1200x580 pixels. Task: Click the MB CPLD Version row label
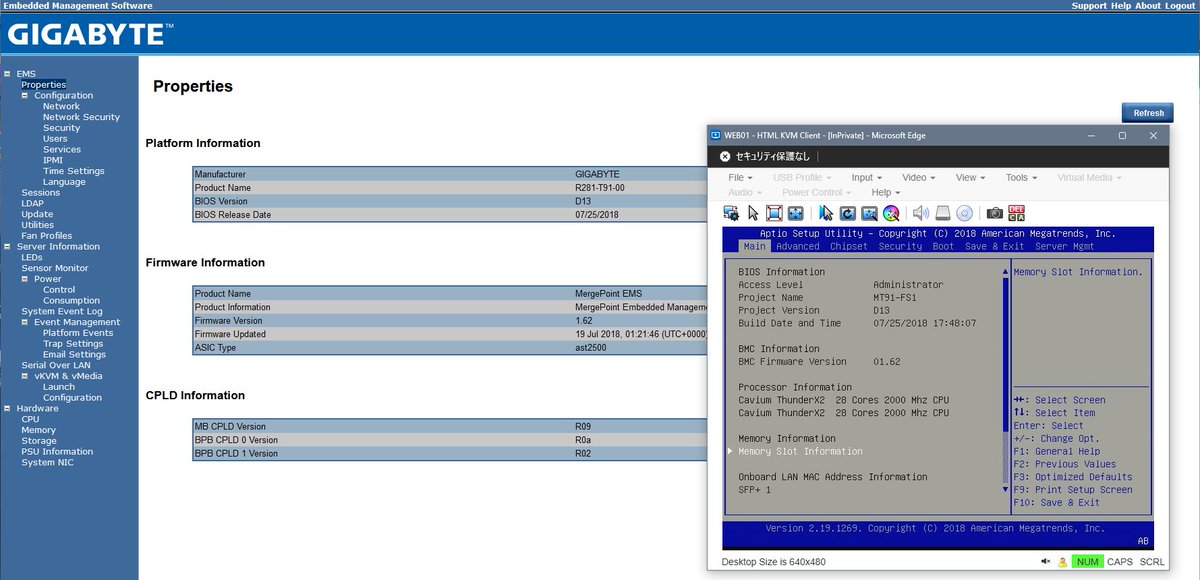pyautogui.click(x=230, y=427)
